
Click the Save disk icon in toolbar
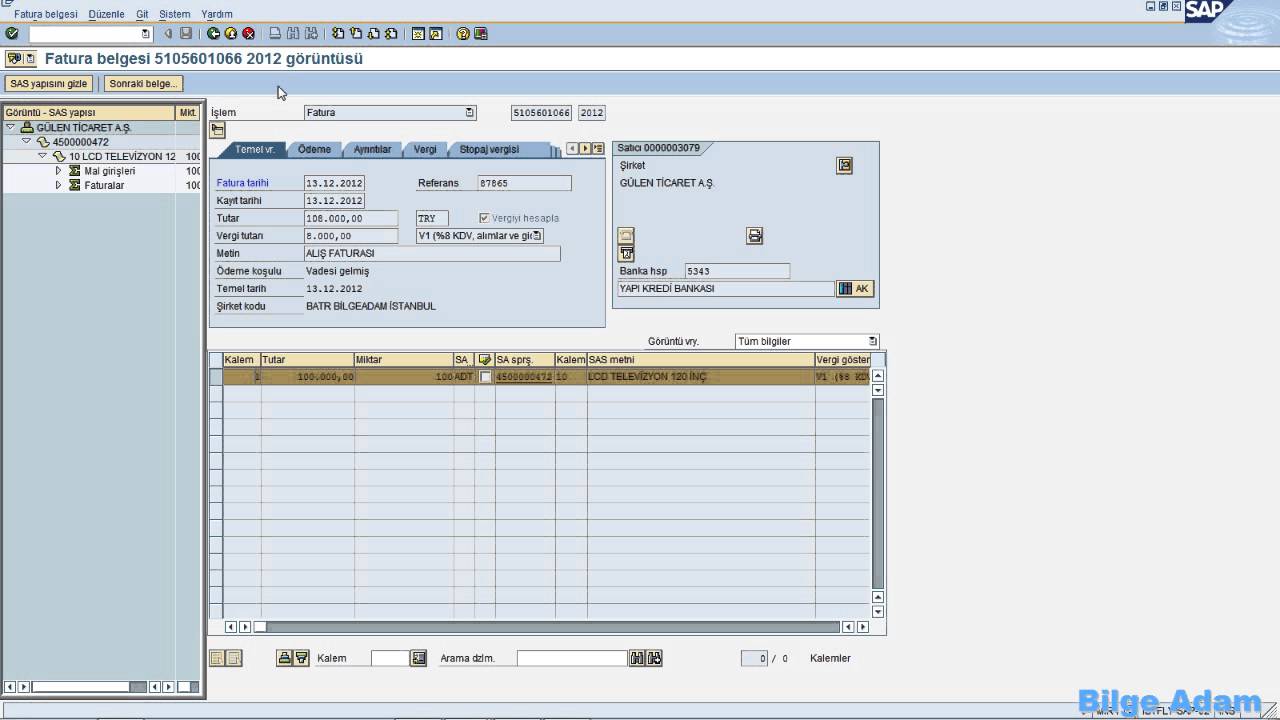pos(186,34)
